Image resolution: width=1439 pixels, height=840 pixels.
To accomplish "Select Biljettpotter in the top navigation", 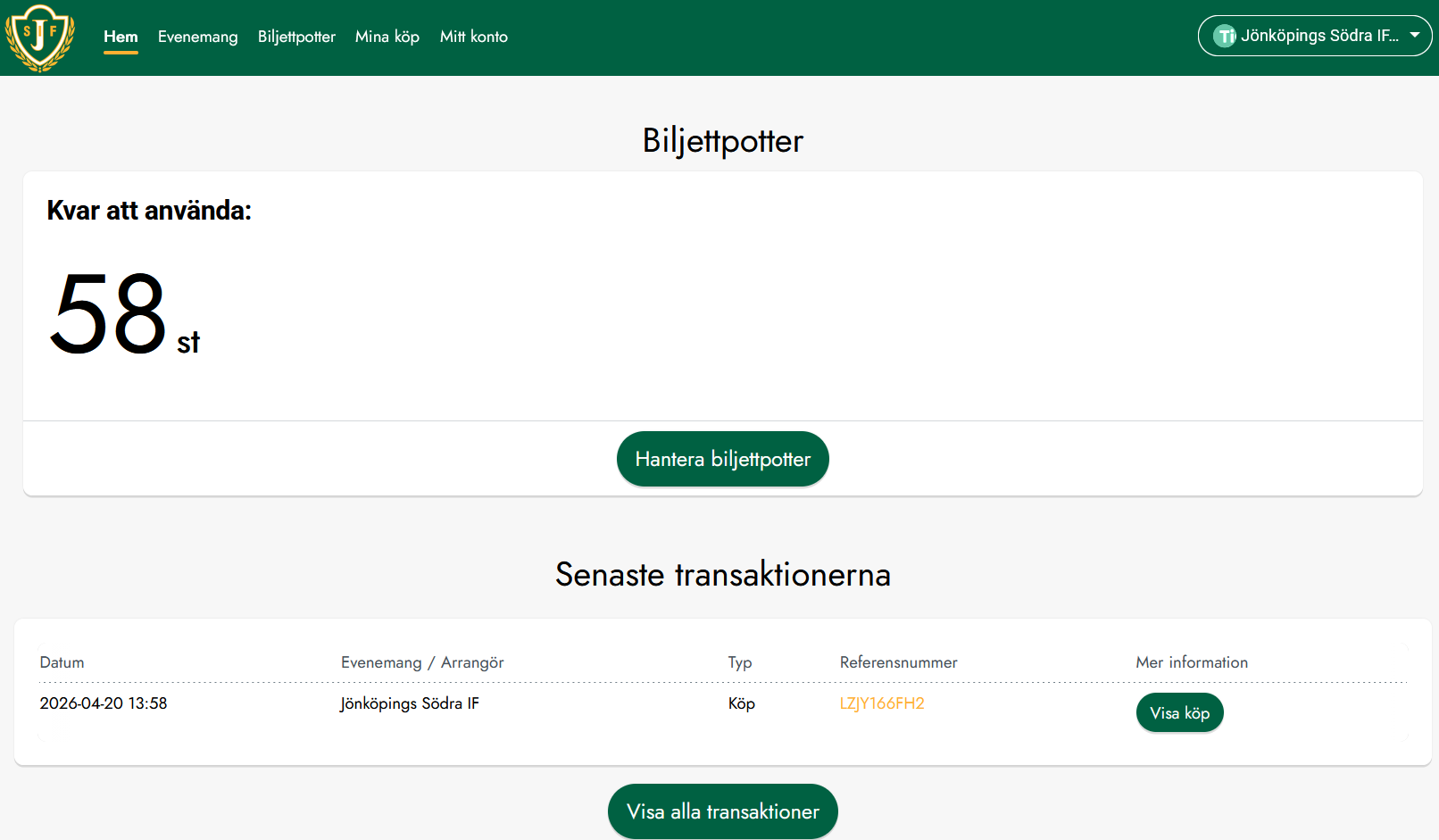I will pyautogui.click(x=296, y=37).
